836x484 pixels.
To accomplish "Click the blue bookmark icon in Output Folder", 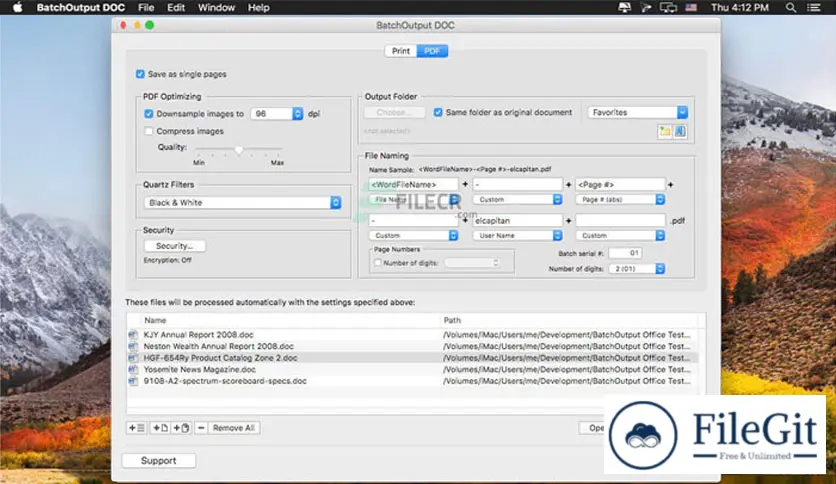I will tap(680, 131).
